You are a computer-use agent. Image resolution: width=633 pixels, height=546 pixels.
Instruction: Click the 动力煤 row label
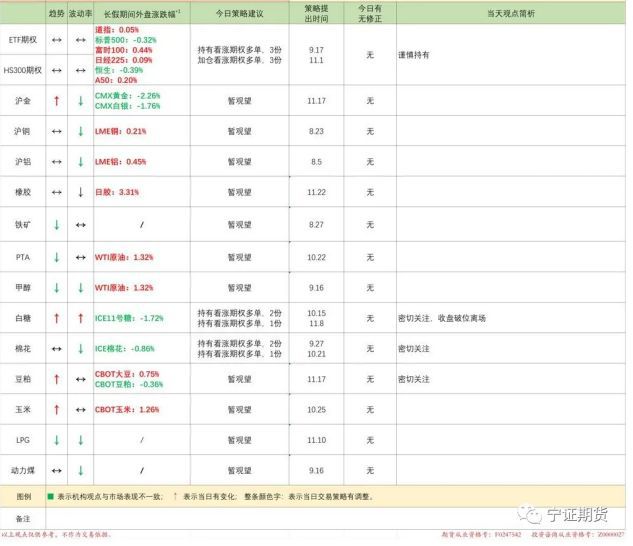(23, 470)
